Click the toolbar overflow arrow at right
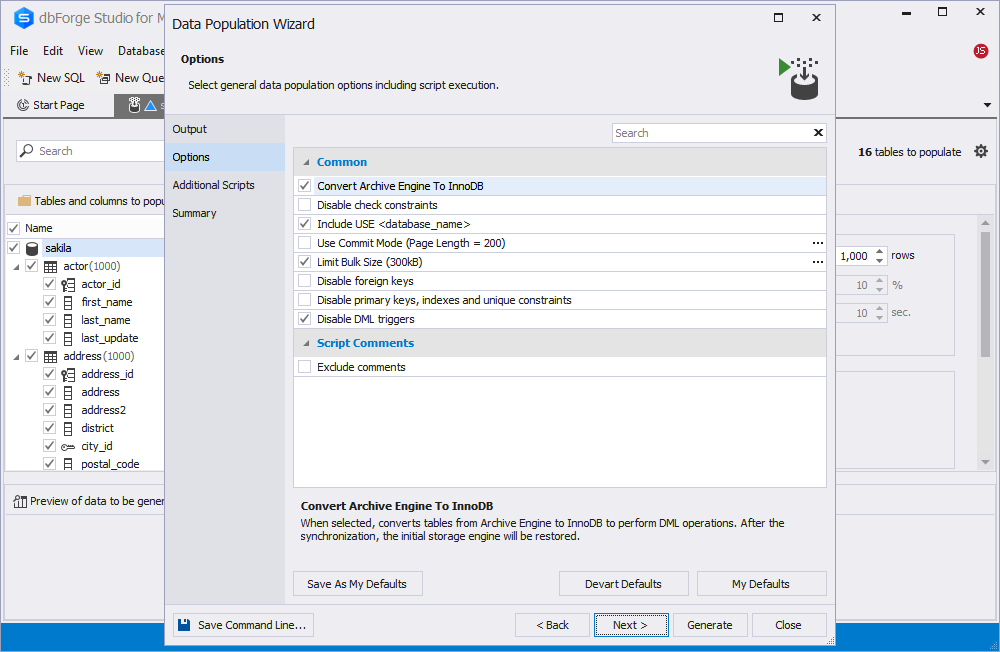Screen dimensions: 1000x652 (x=987, y=105)
